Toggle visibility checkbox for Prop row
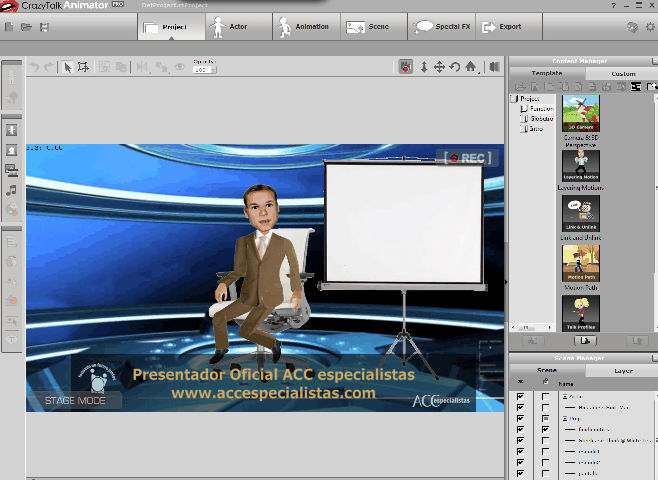The height and width of the screenshot is (480, 658). [x=520, y=419]
